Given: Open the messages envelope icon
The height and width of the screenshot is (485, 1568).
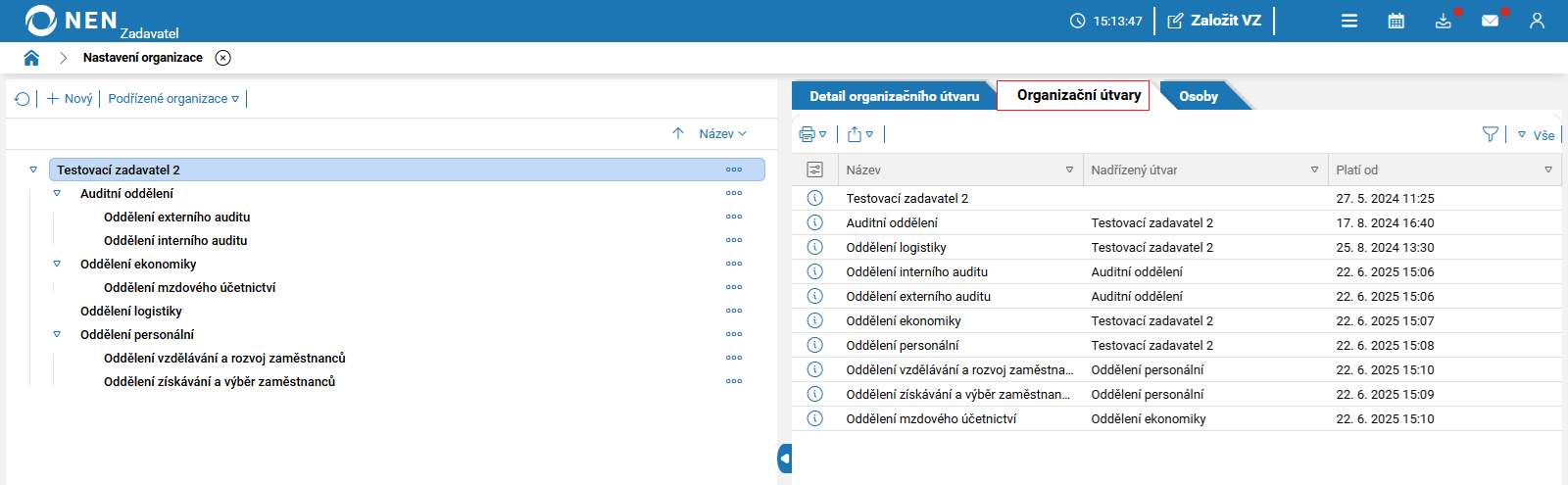Looking at the screenshot, I should coord(1491,21).
